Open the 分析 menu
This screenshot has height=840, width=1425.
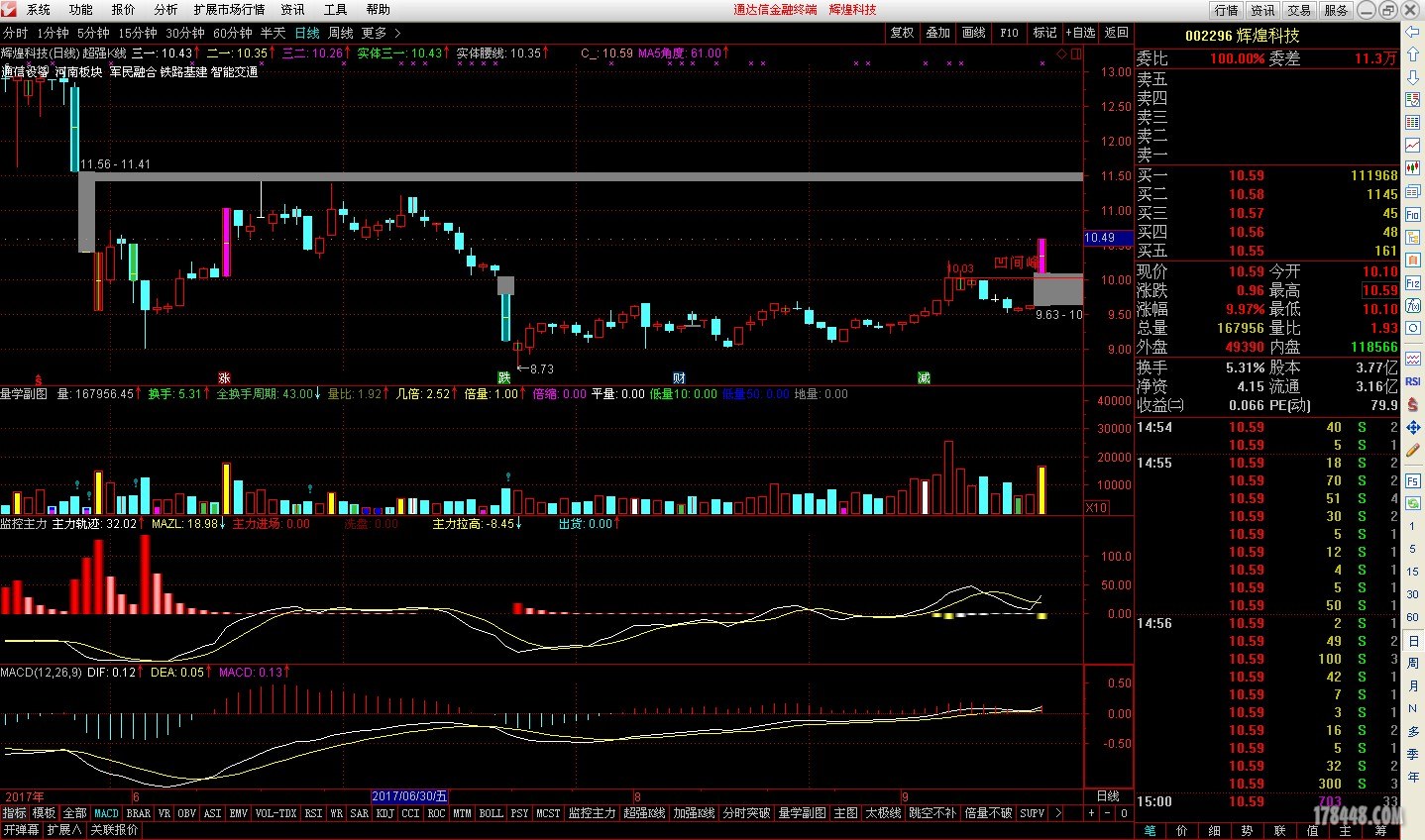click(165, 10)
